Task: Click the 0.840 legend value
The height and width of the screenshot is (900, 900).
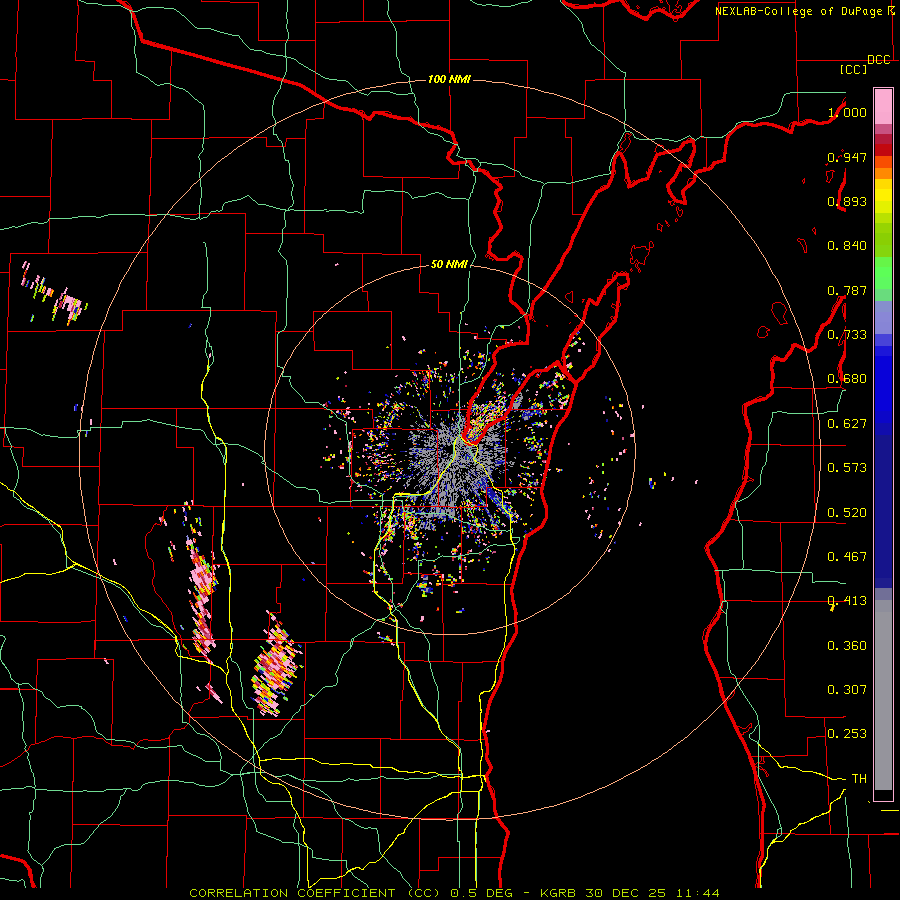Action: click(x=847, y=246)
